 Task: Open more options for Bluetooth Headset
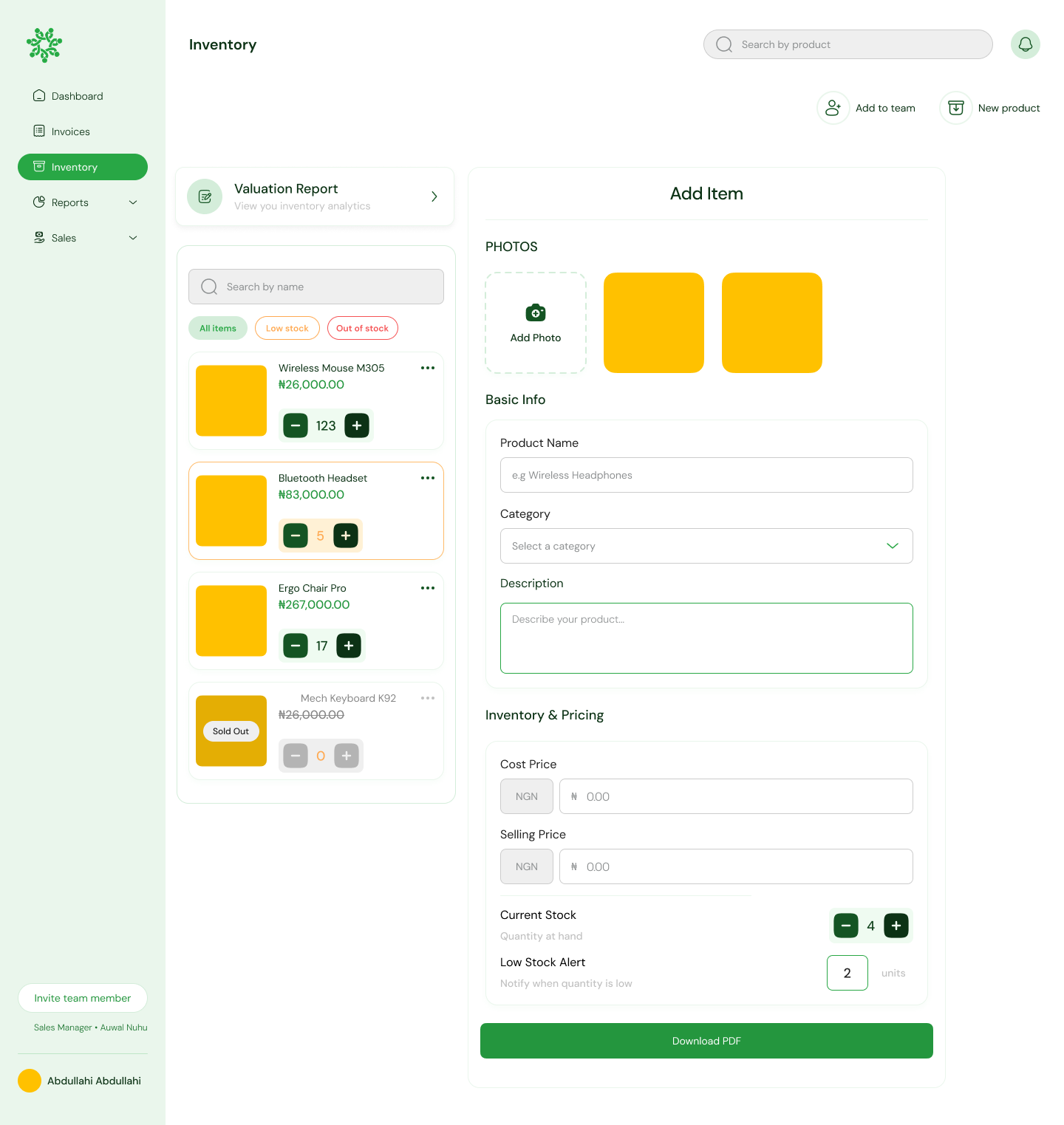tap(428, 478)
